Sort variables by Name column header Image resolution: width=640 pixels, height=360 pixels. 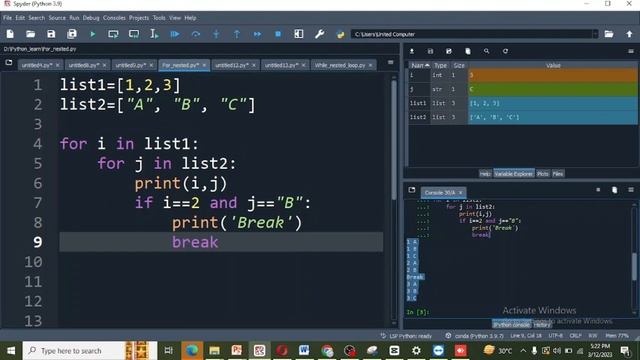coord(420,65)
